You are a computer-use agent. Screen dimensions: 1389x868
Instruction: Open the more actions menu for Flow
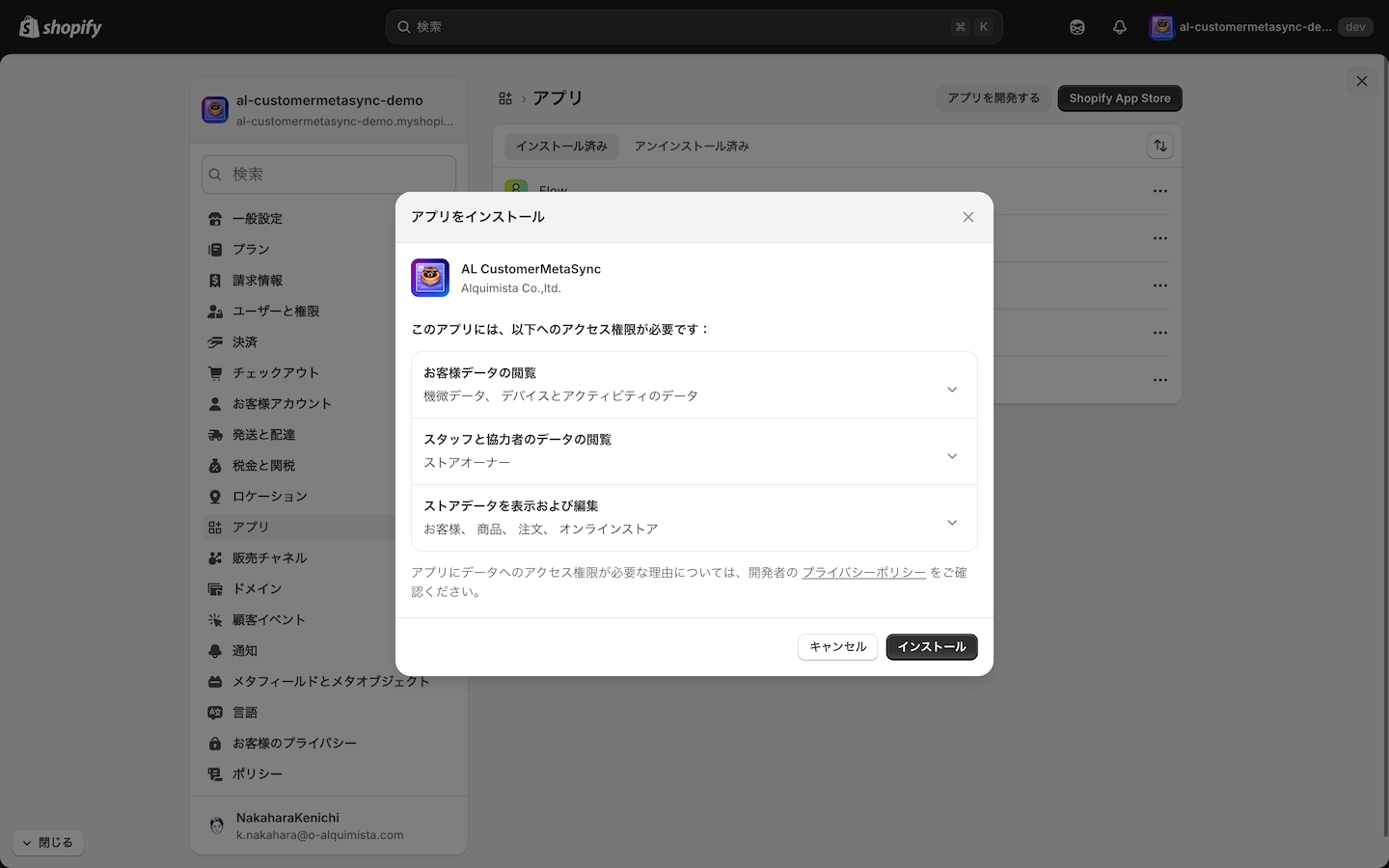point(1160,191)
